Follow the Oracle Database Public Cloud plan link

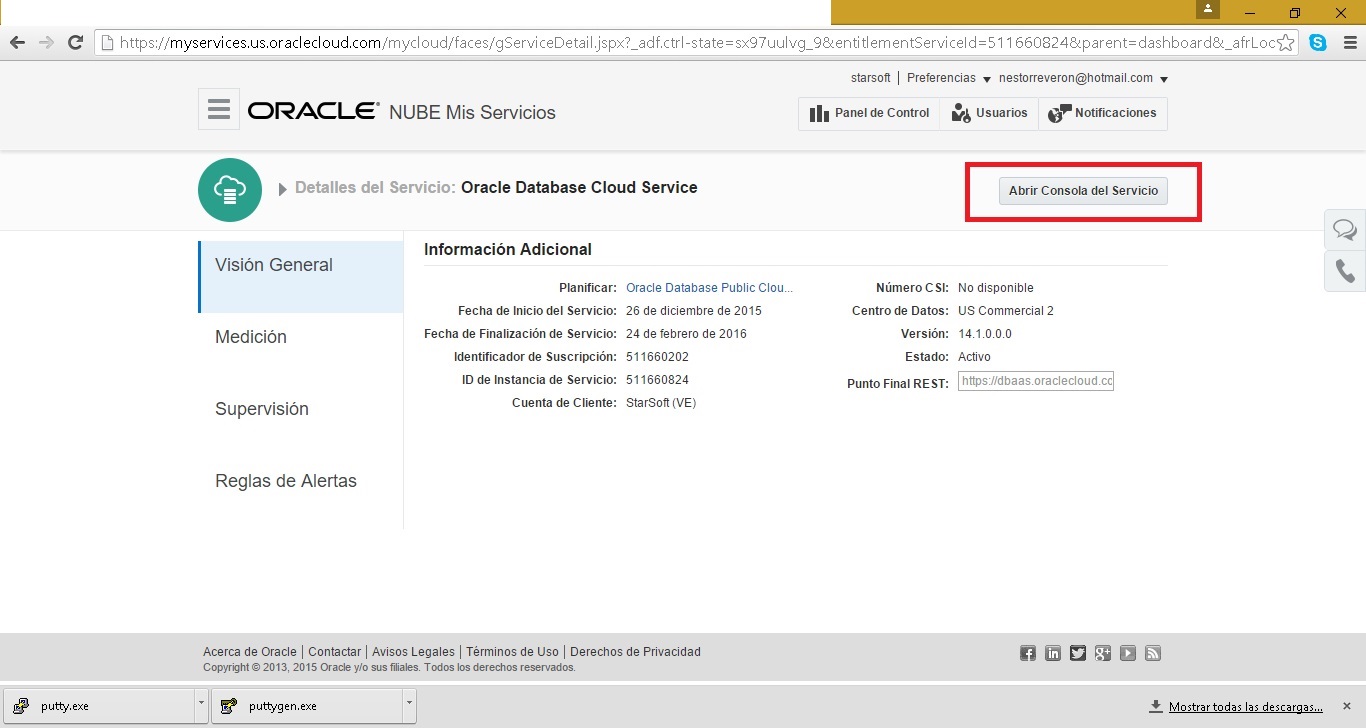[709, 288]
